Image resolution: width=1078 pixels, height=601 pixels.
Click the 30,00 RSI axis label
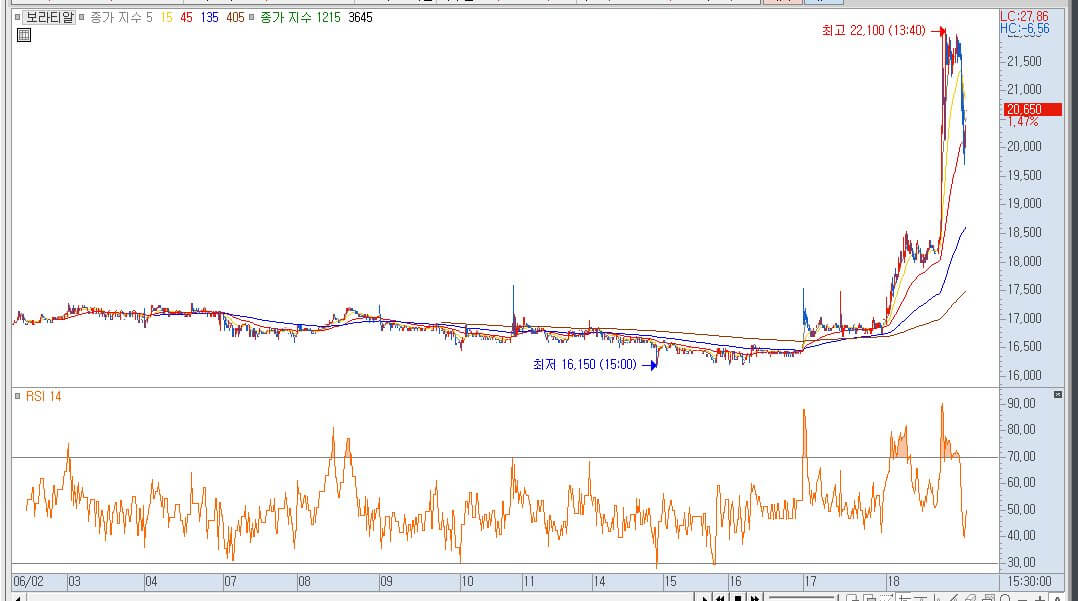click(1022, 562)
